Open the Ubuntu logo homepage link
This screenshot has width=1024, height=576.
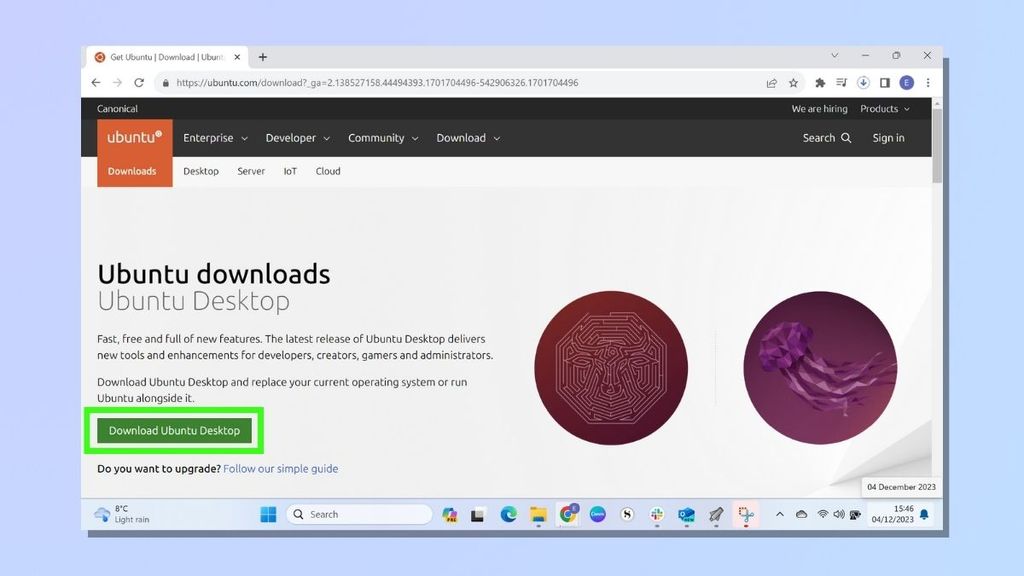coord(134,137)
